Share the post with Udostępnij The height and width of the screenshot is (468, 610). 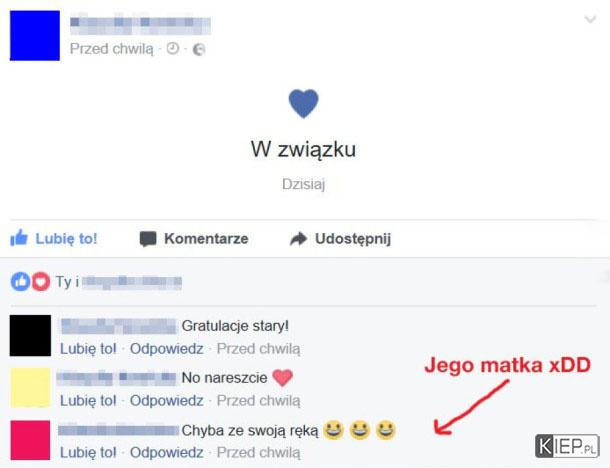[x=340, y=239]
